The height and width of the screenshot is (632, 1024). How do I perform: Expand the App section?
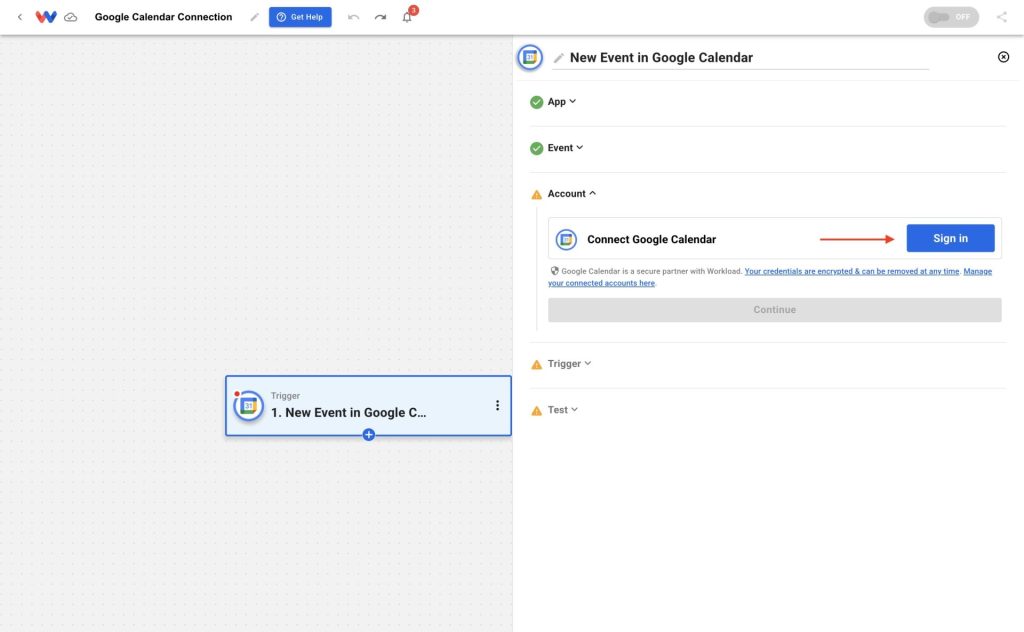coord(562,102)
